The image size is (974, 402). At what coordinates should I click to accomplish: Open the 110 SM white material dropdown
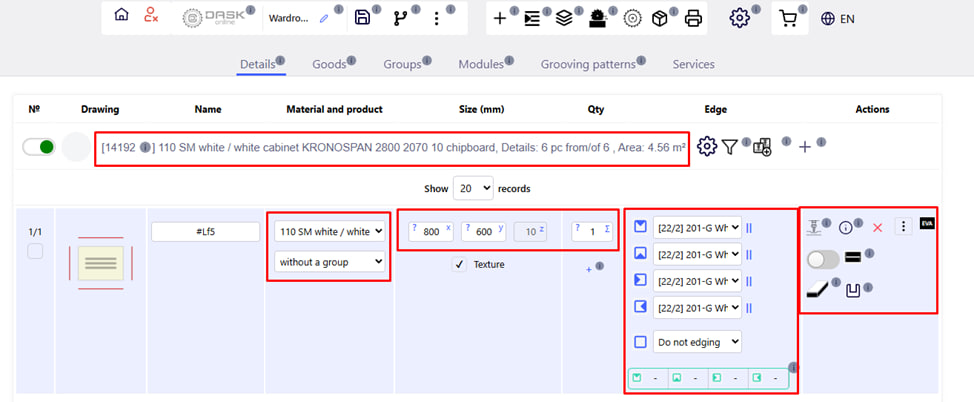(x=331, y=231)
